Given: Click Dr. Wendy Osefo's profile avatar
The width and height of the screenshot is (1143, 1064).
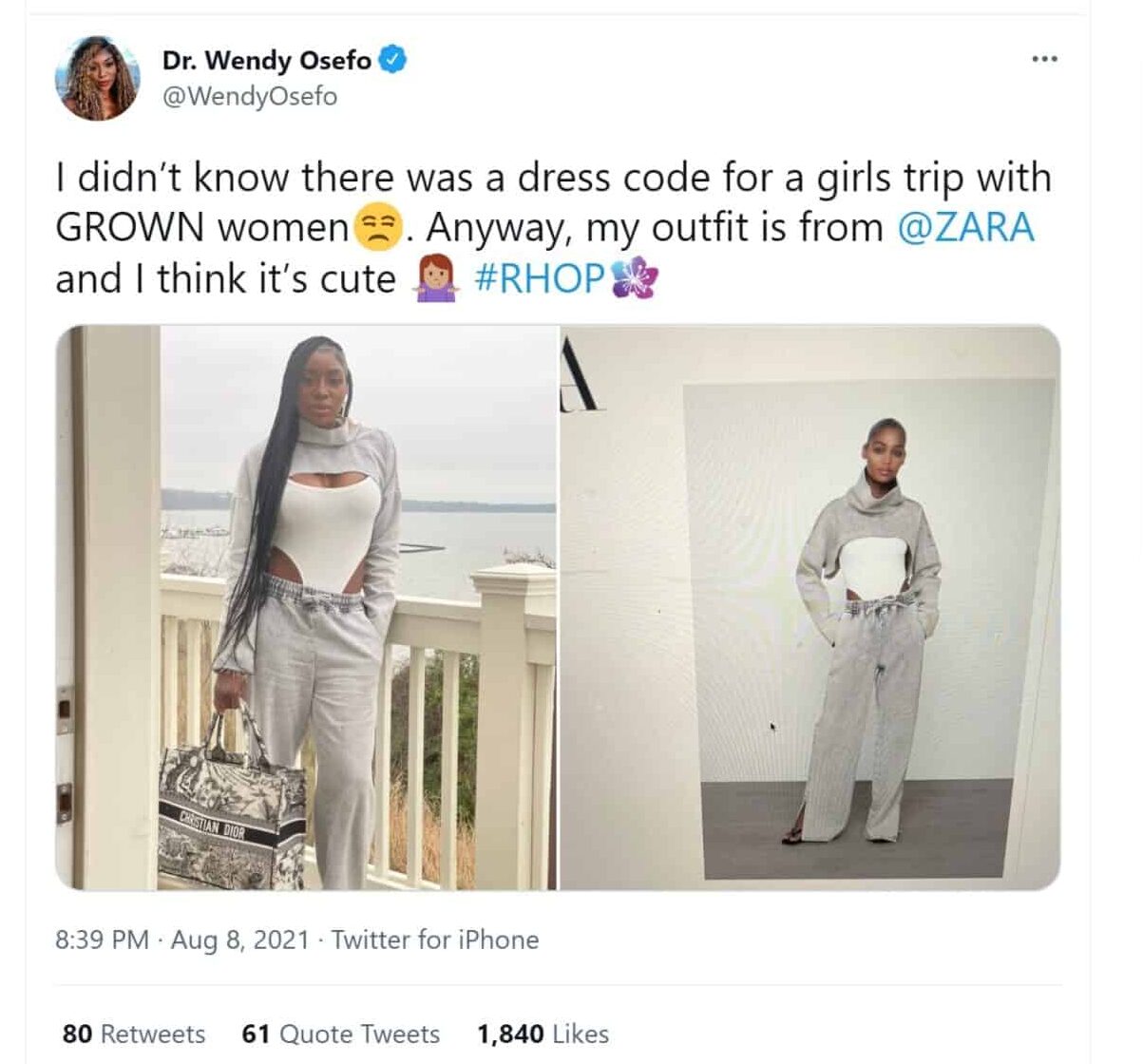Looking at the screenshot, I should pyautogui.click(x=98, y=78).
